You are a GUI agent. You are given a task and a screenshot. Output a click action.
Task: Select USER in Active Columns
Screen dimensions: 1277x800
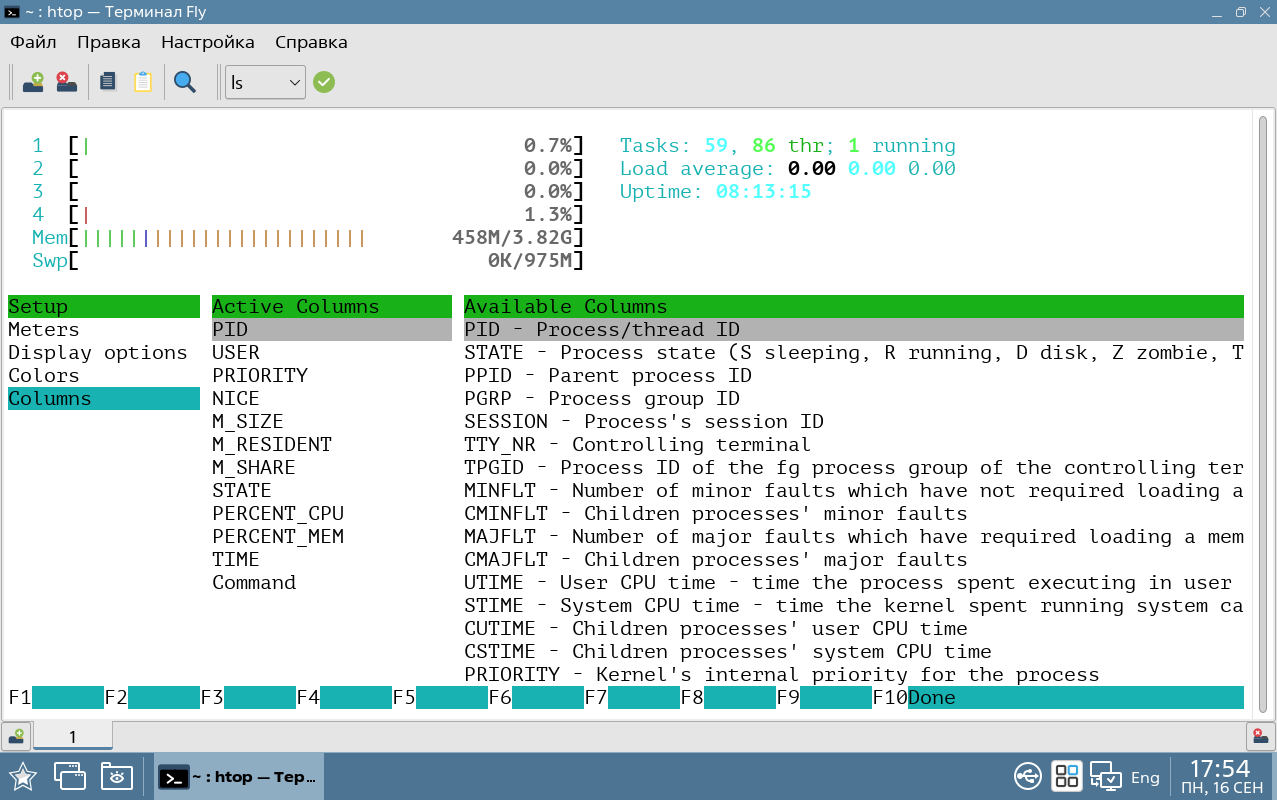click(332, 353)
